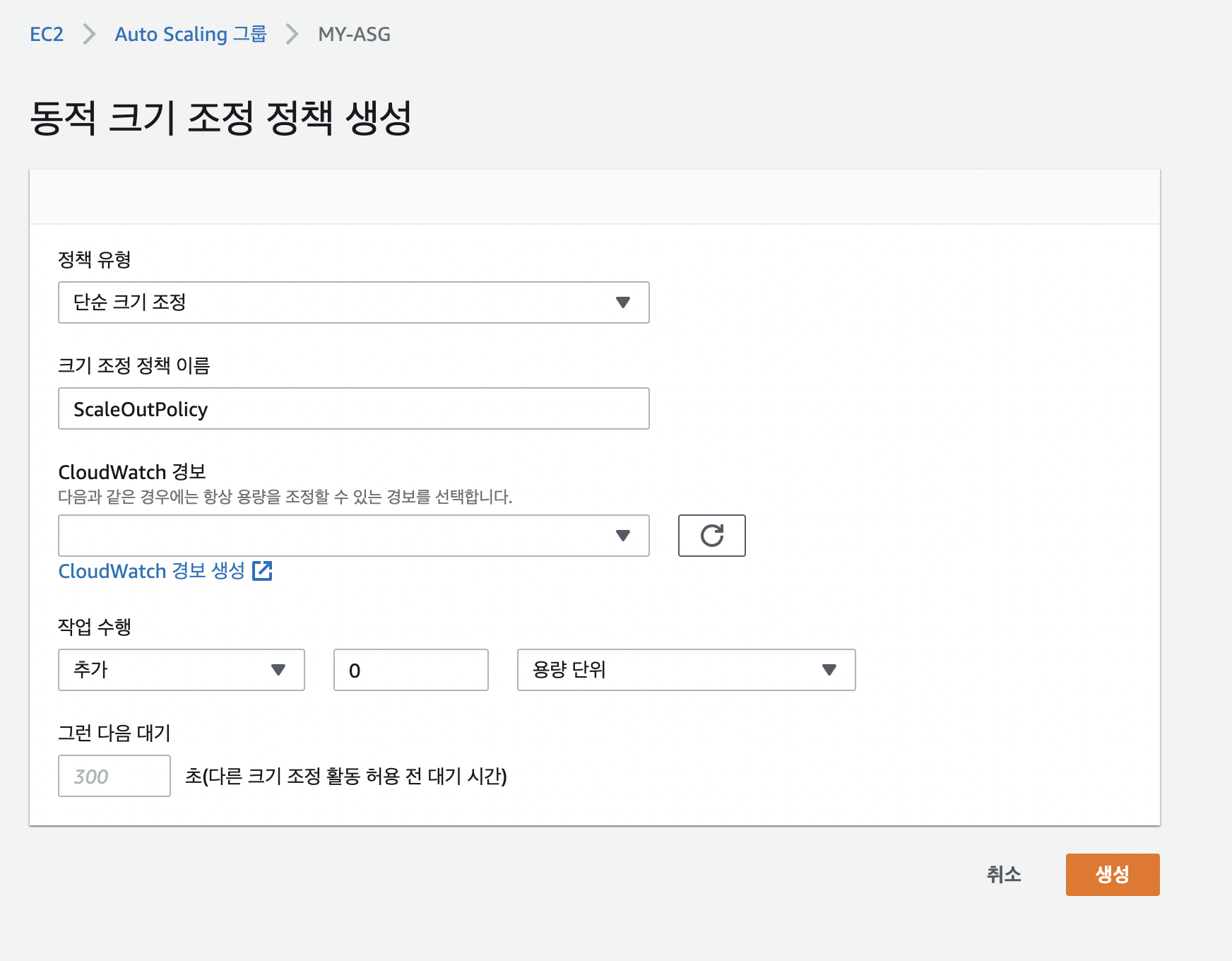The width and height of the screenshot is (1232, 961).
Task: Click the refresh CloudWatch alarms icon button
Action: (711, 536)
